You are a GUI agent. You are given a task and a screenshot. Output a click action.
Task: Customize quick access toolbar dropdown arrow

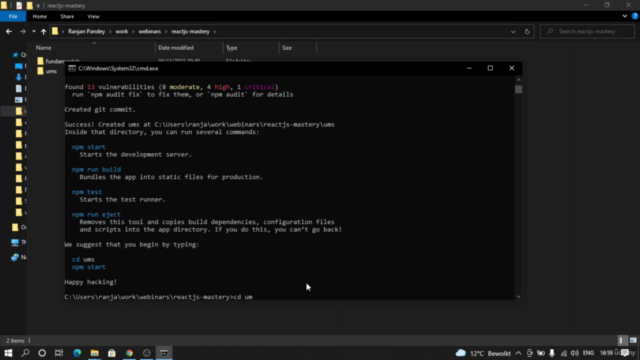38,6
